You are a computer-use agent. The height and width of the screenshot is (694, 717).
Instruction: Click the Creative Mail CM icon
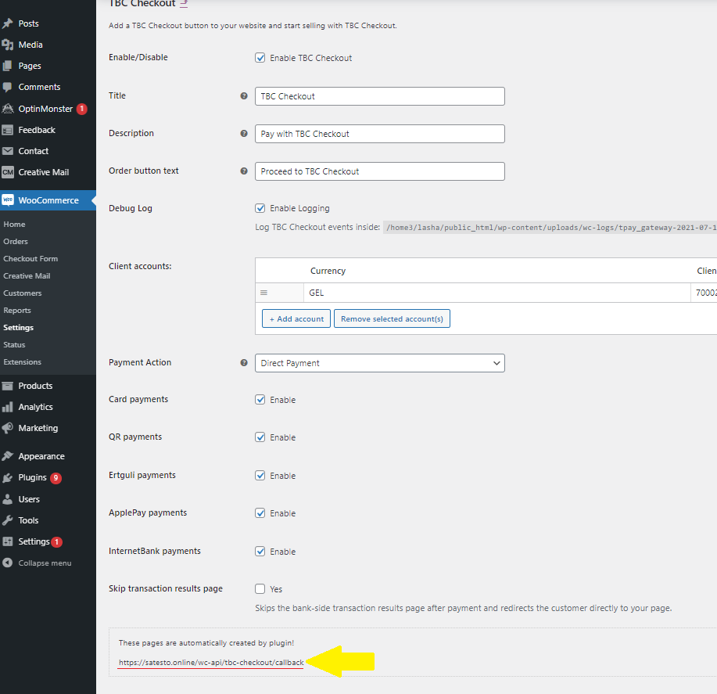click(x=7, y=172)
